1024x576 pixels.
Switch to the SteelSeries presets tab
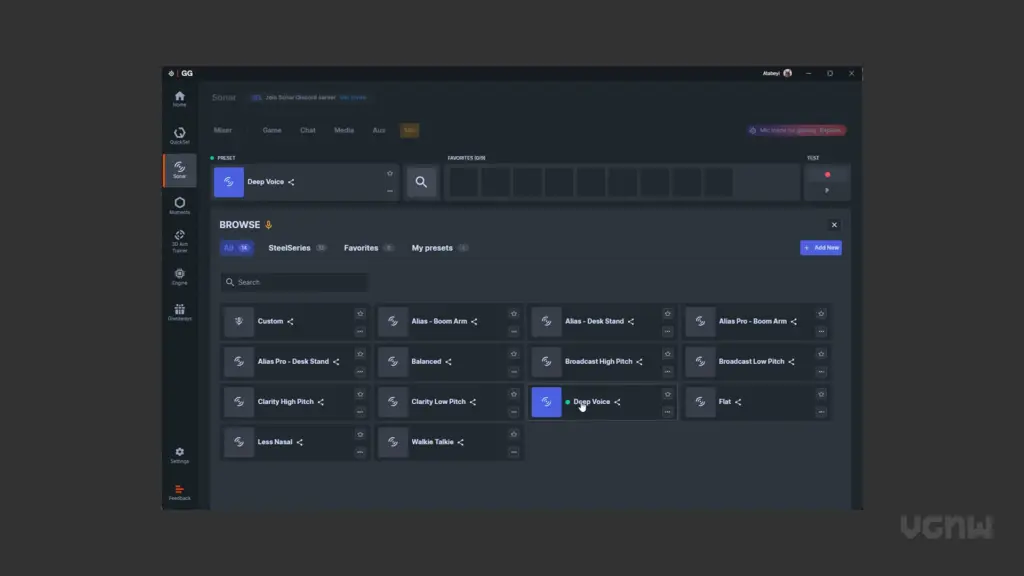pyautogui.click(x=290, y=248)
